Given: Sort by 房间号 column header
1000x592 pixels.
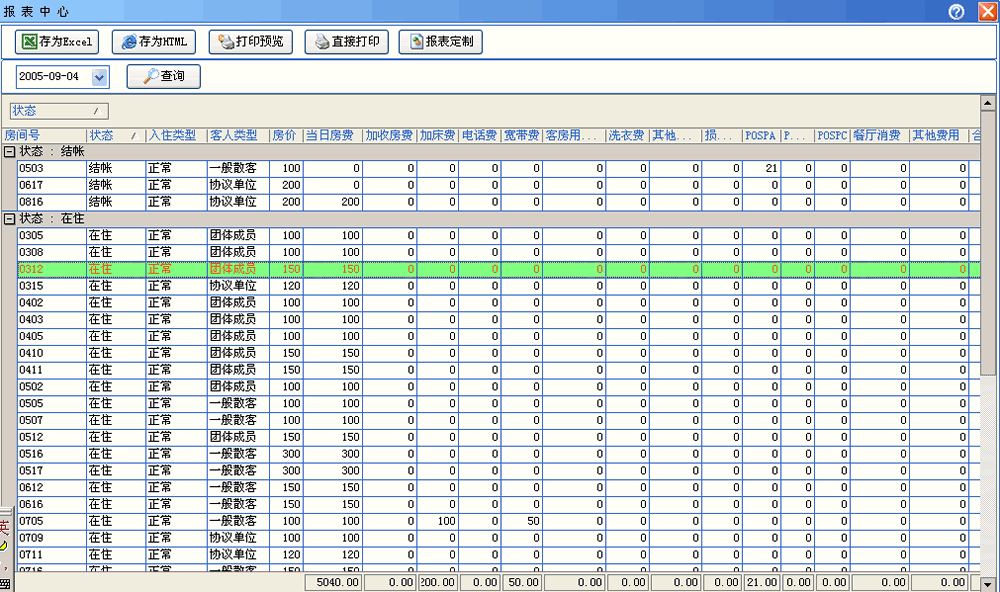Looking at the screenshot, I should (22, 135).
